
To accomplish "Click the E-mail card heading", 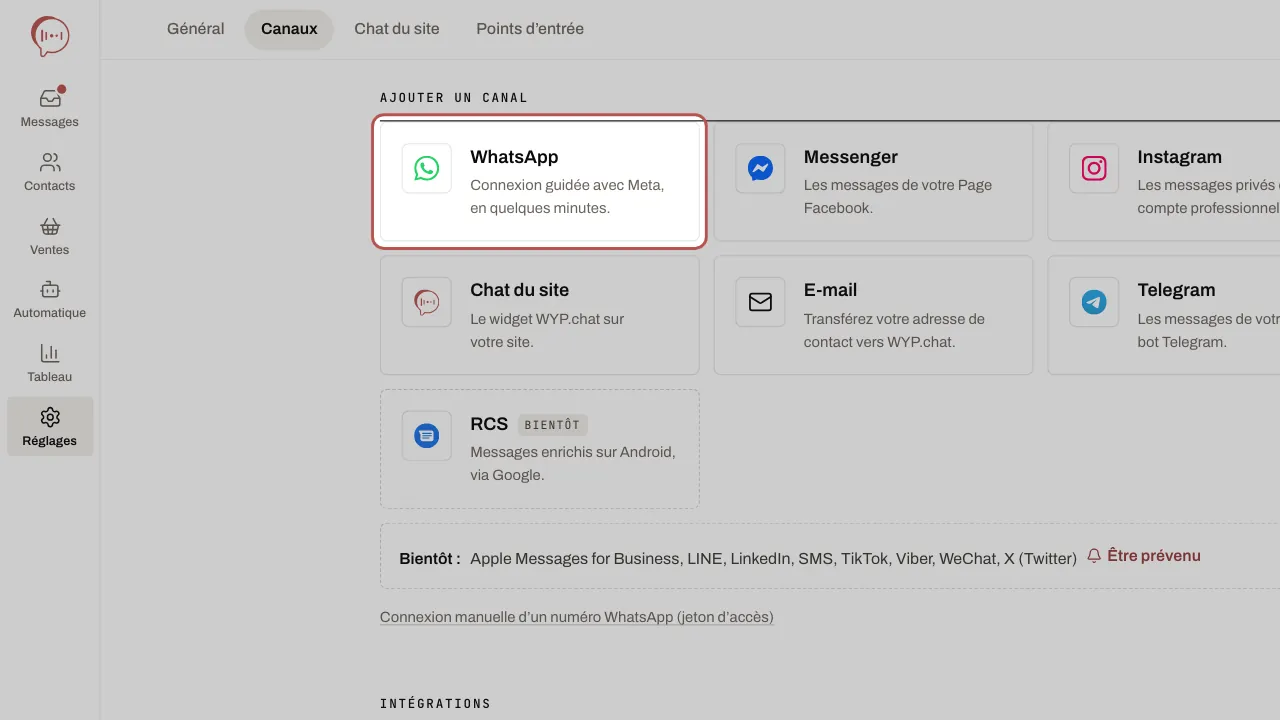I will tap(830, 290).
